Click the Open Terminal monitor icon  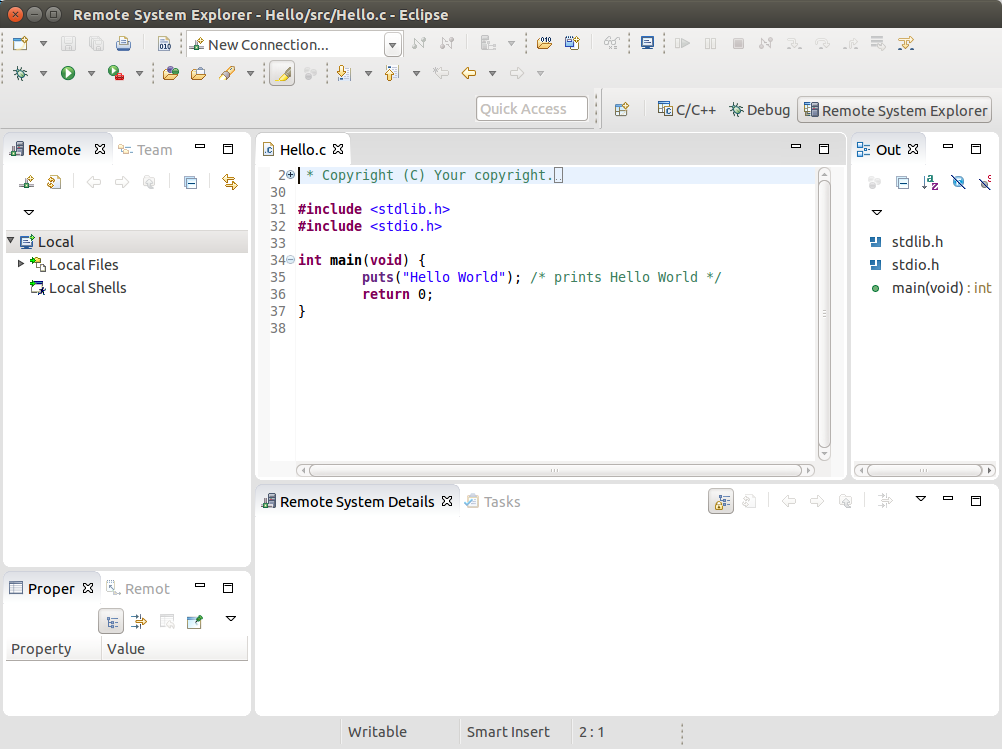click(647, 44)
